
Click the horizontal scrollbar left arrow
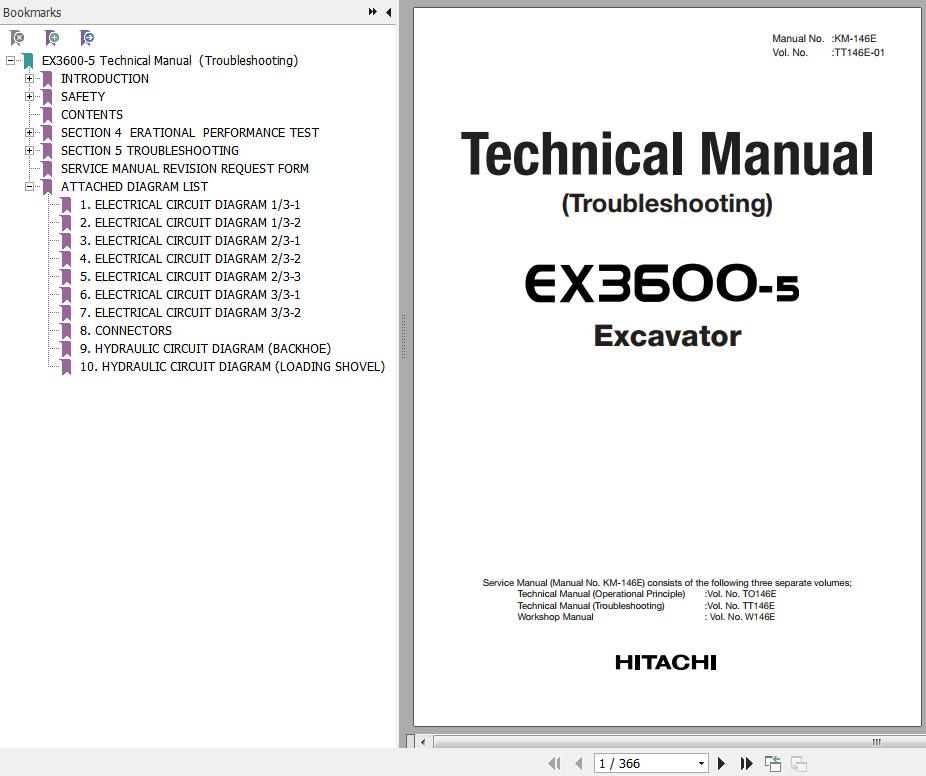[x=423, y=742]
